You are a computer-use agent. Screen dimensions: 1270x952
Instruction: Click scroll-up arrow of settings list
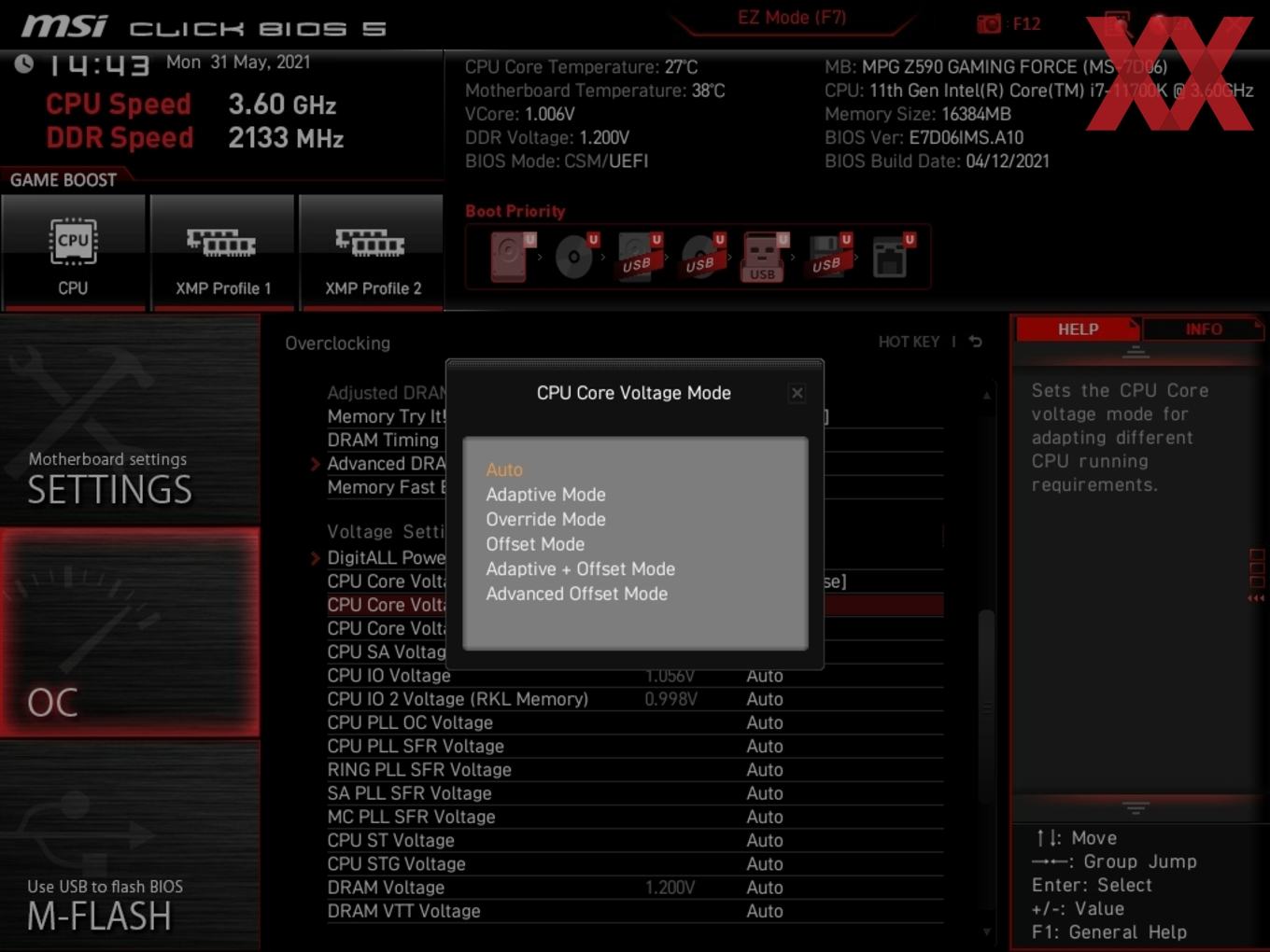(986, 396)
